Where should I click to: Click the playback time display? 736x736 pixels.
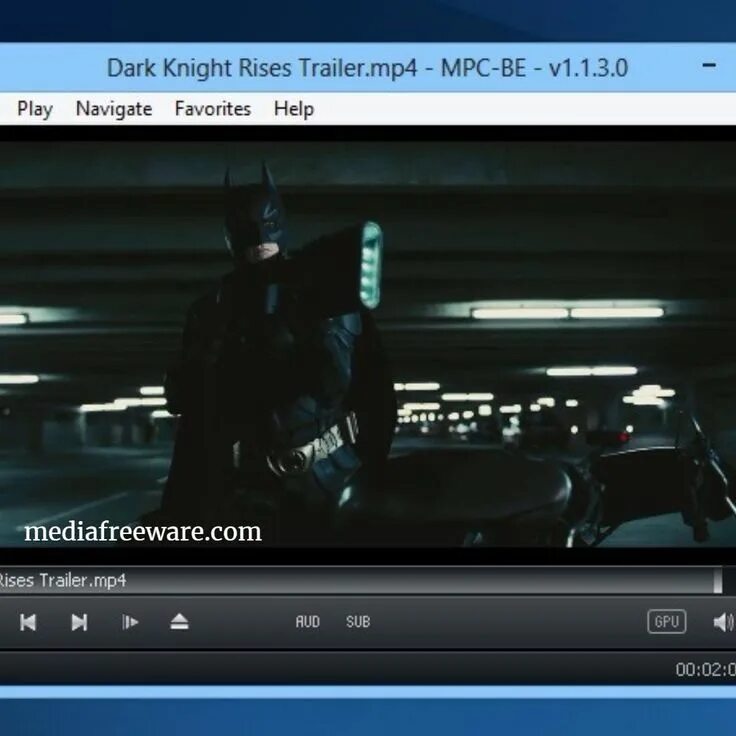click(705, 669)
